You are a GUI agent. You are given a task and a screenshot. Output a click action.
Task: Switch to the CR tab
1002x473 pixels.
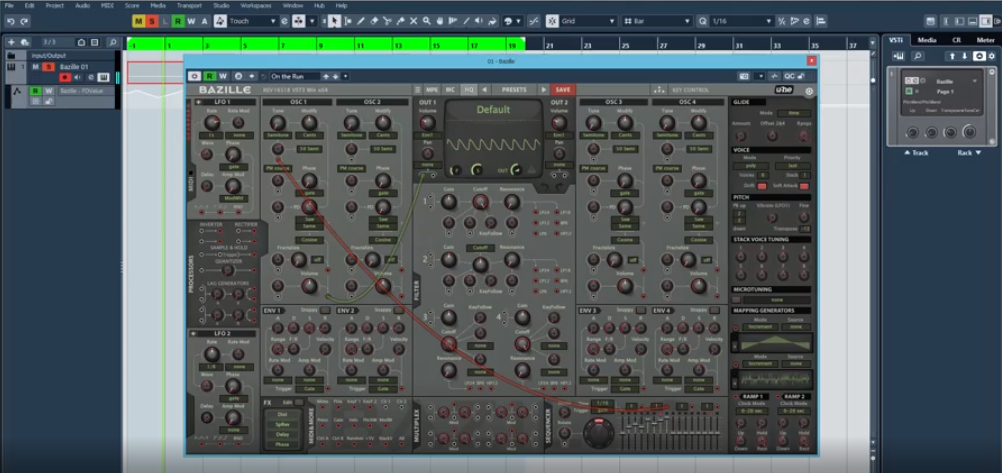pyautogui.click(x=957, y=40)
